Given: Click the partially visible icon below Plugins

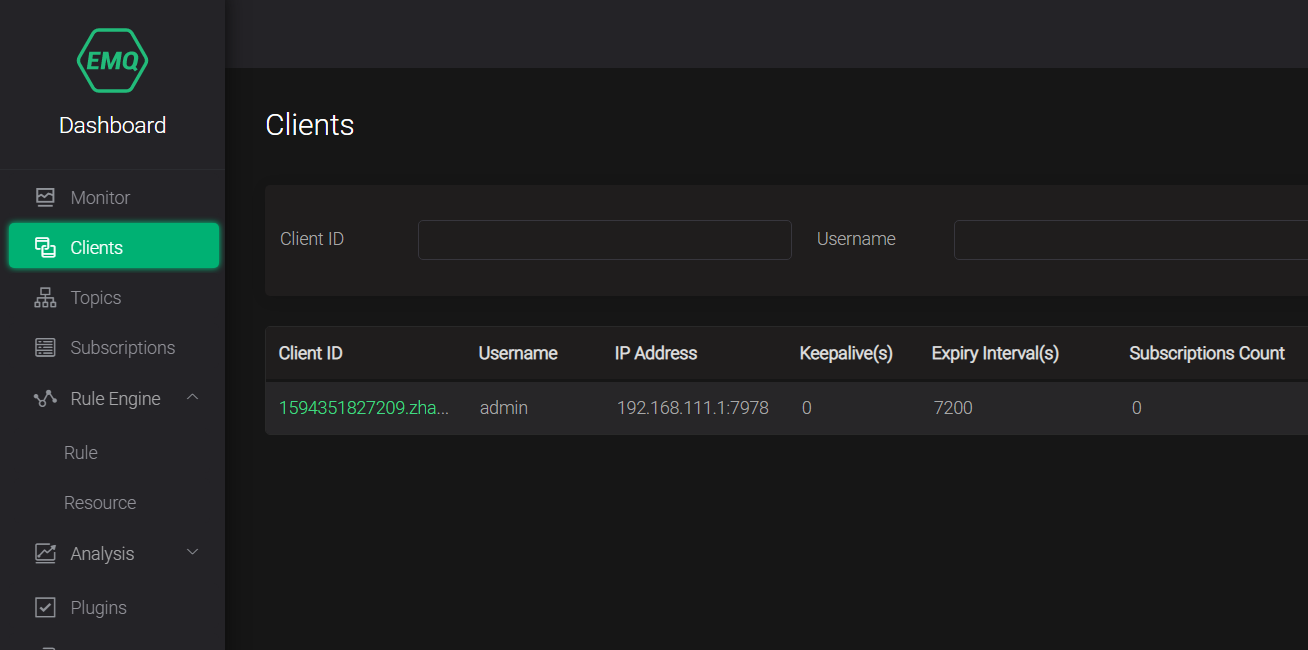Looking at the screenshot, I should click(45, 646).
